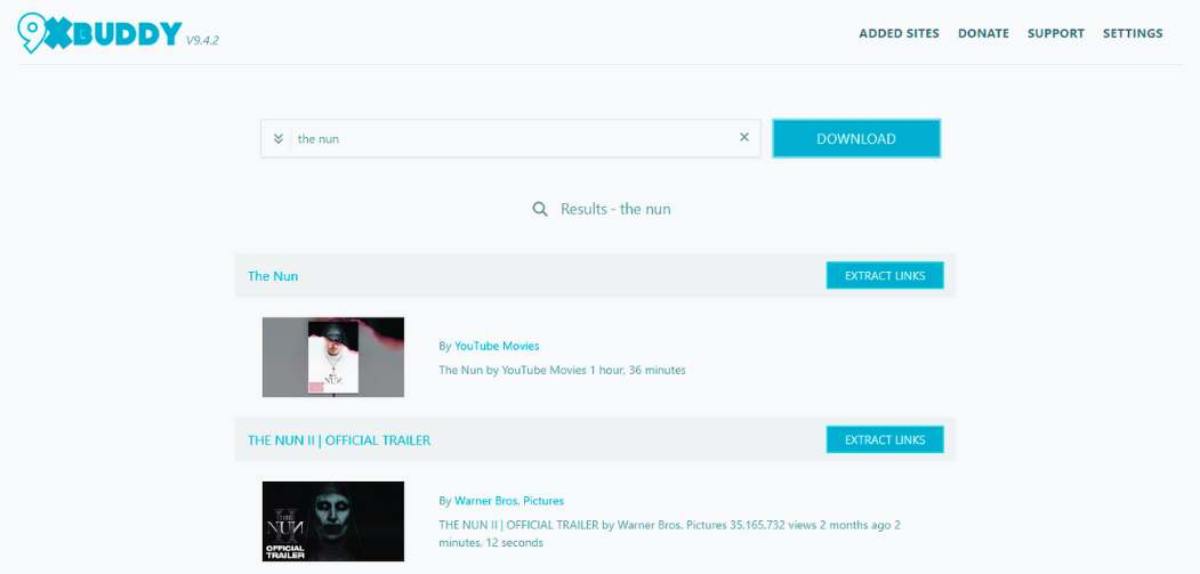Screen dimensions: 1200x574
Task: Click the DOWNLOAD button
Action: (856, 139)
